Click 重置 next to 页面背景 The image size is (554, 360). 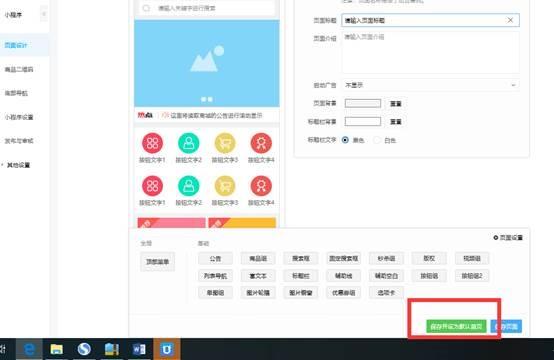tap(395, 104)
